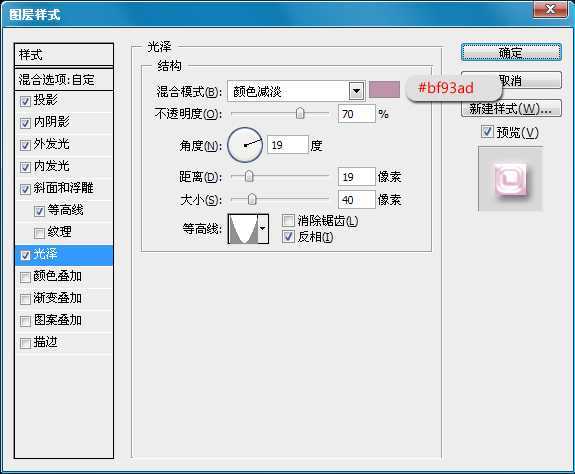Select the 投影 style row label
Viewport: 575px width, 474px height.
[x=45, y=99]
